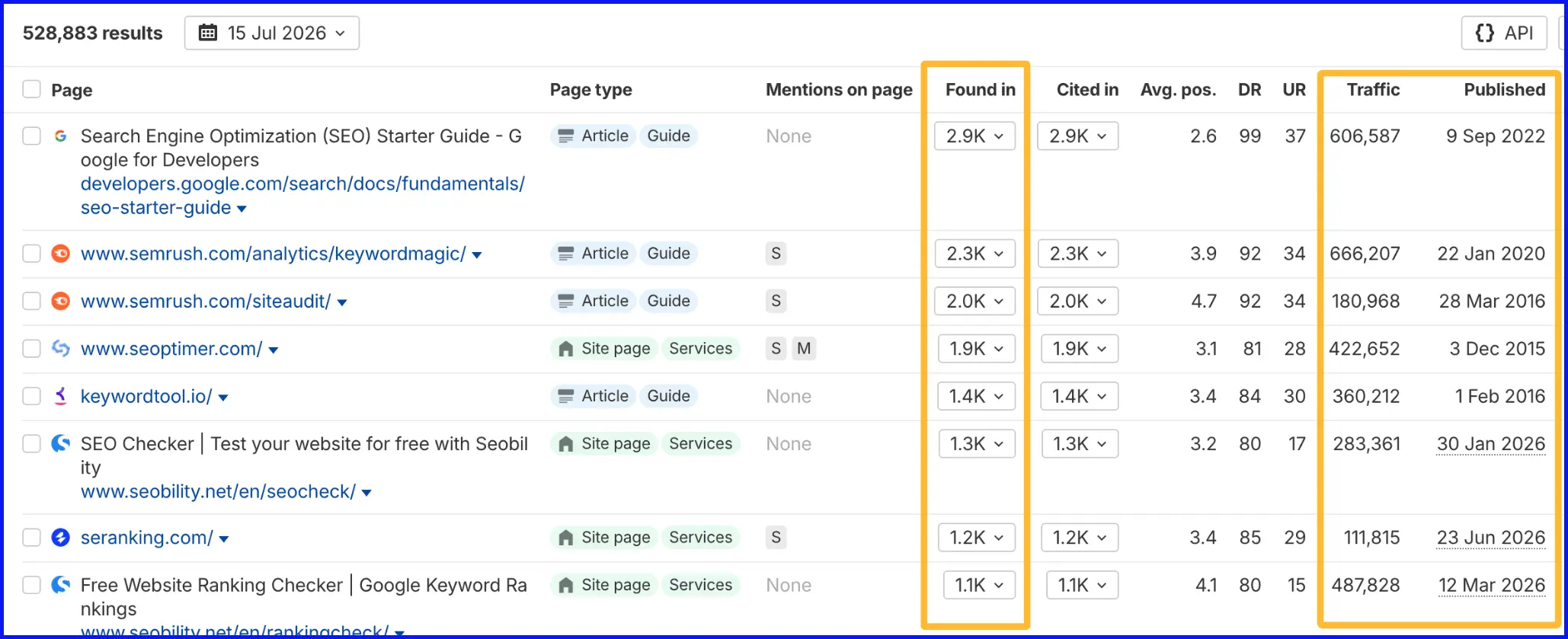Click the Google favicon beside SEO Starter Guide
The image size is (1568, 639).
[x=60, y=136]
